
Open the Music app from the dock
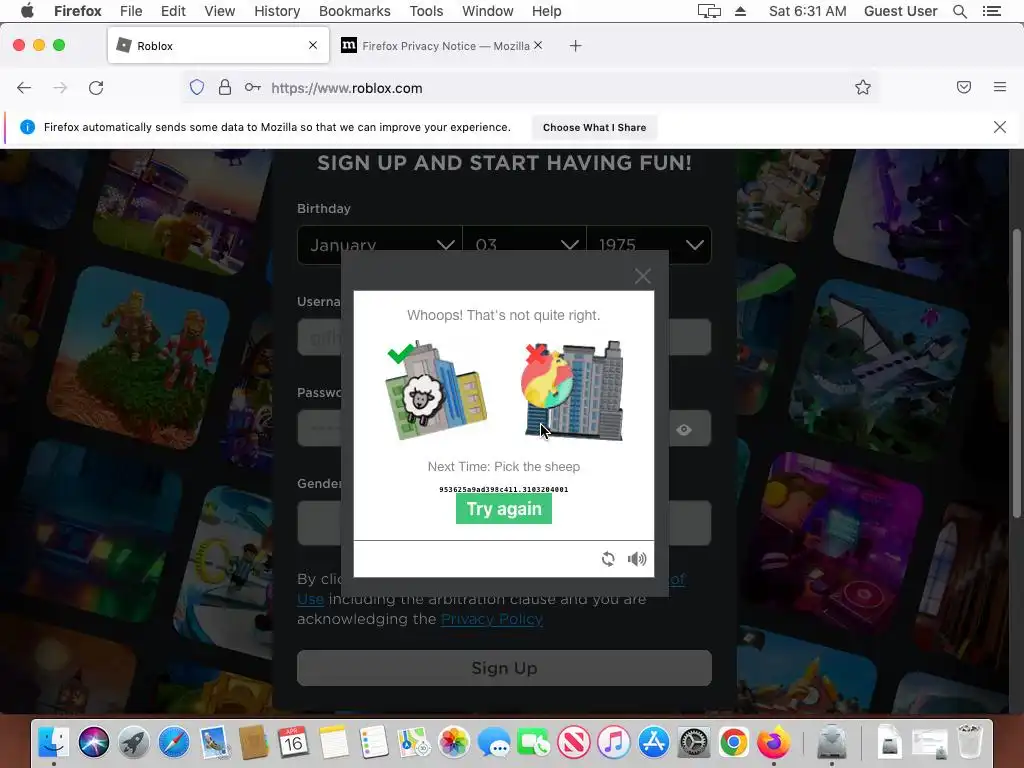614,743
